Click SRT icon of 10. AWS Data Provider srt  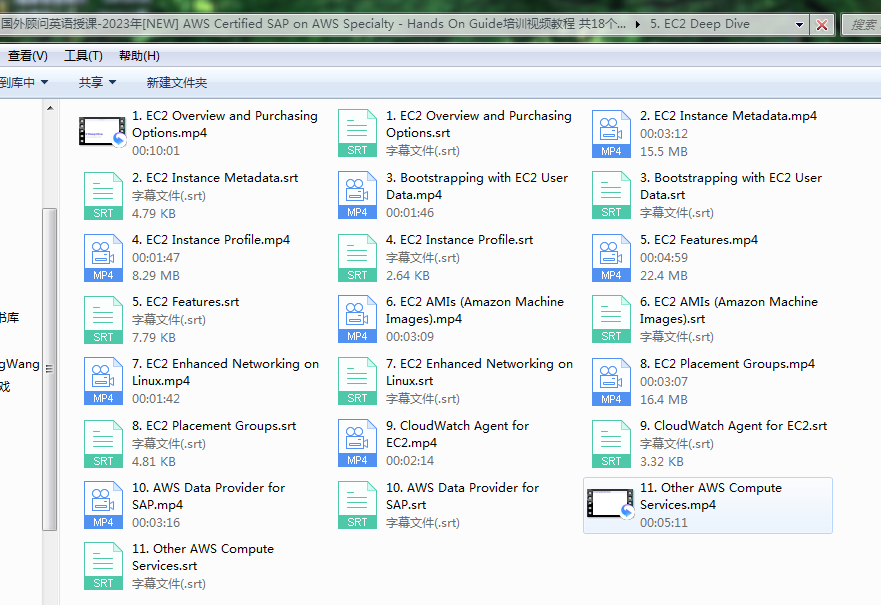(357, 504)
